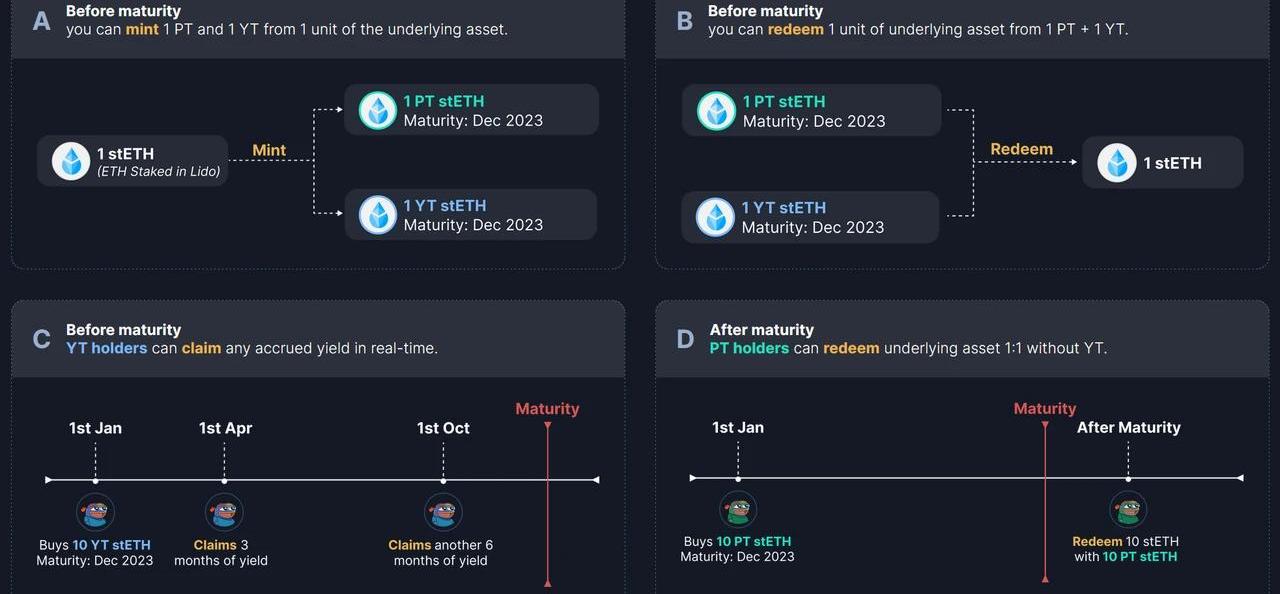Click the letter C section badge

coord(41,339)
